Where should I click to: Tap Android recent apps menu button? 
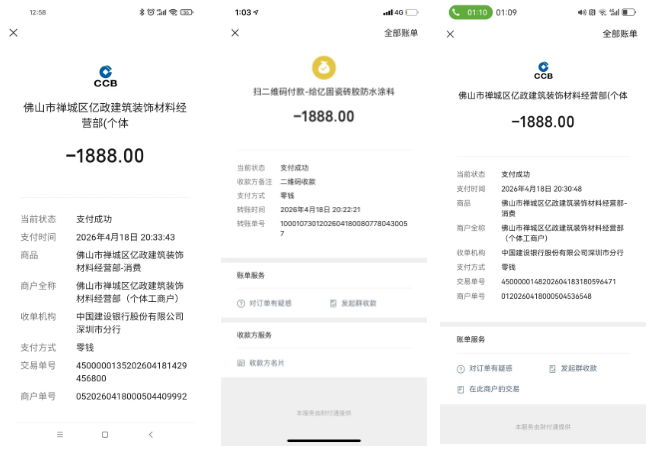click(60, 435)
